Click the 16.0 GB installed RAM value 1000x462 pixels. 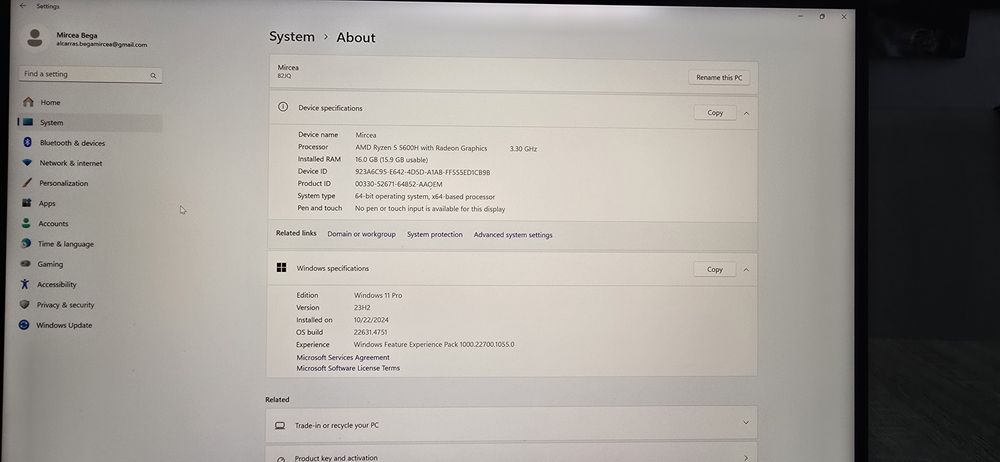(x=391, y=160)
